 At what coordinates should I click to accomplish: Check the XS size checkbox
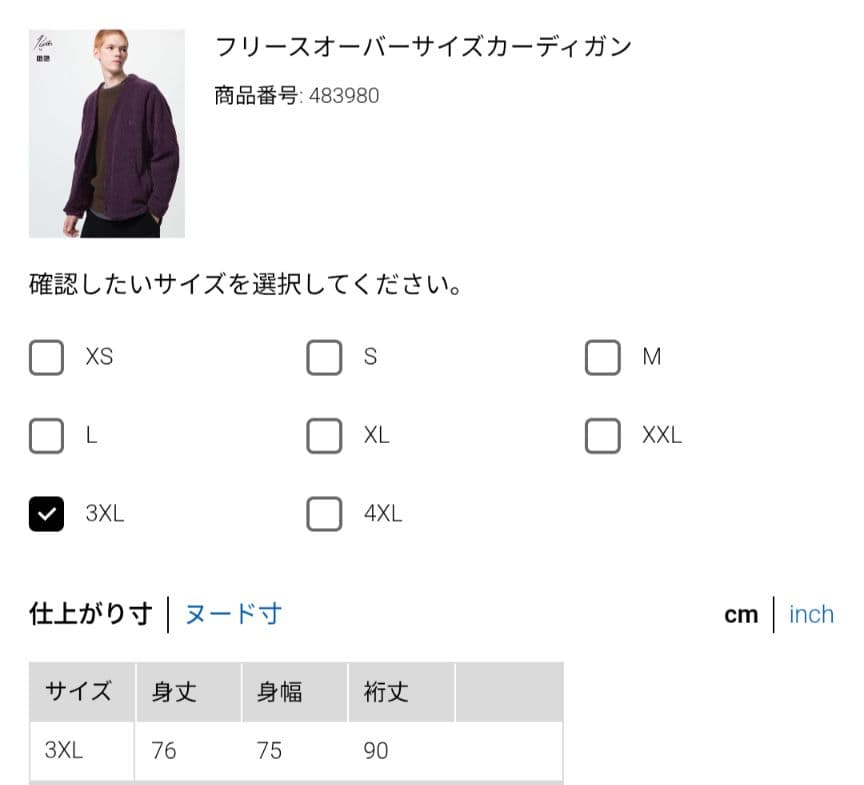tap(47, 357)
